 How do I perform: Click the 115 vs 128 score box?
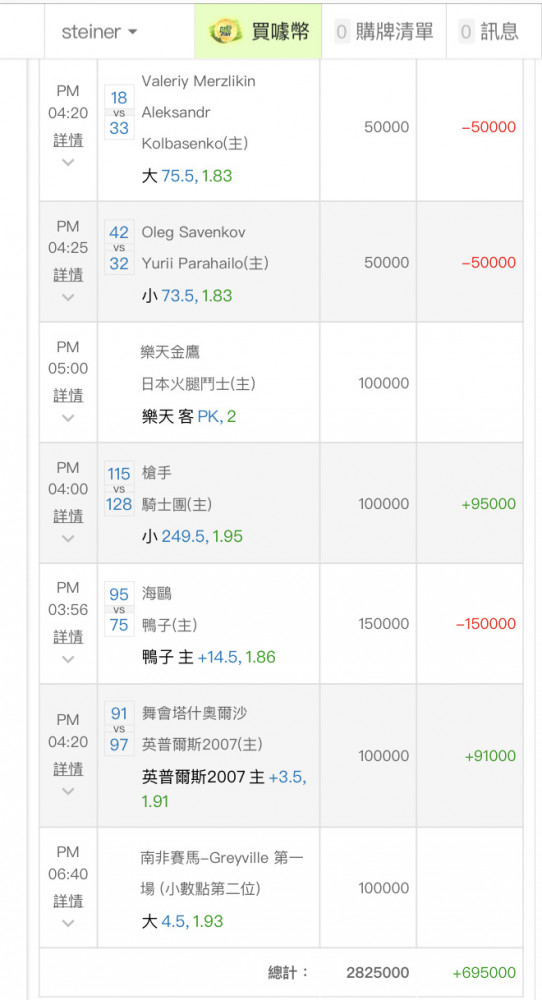pyautogui.click(x=119, y=489)
